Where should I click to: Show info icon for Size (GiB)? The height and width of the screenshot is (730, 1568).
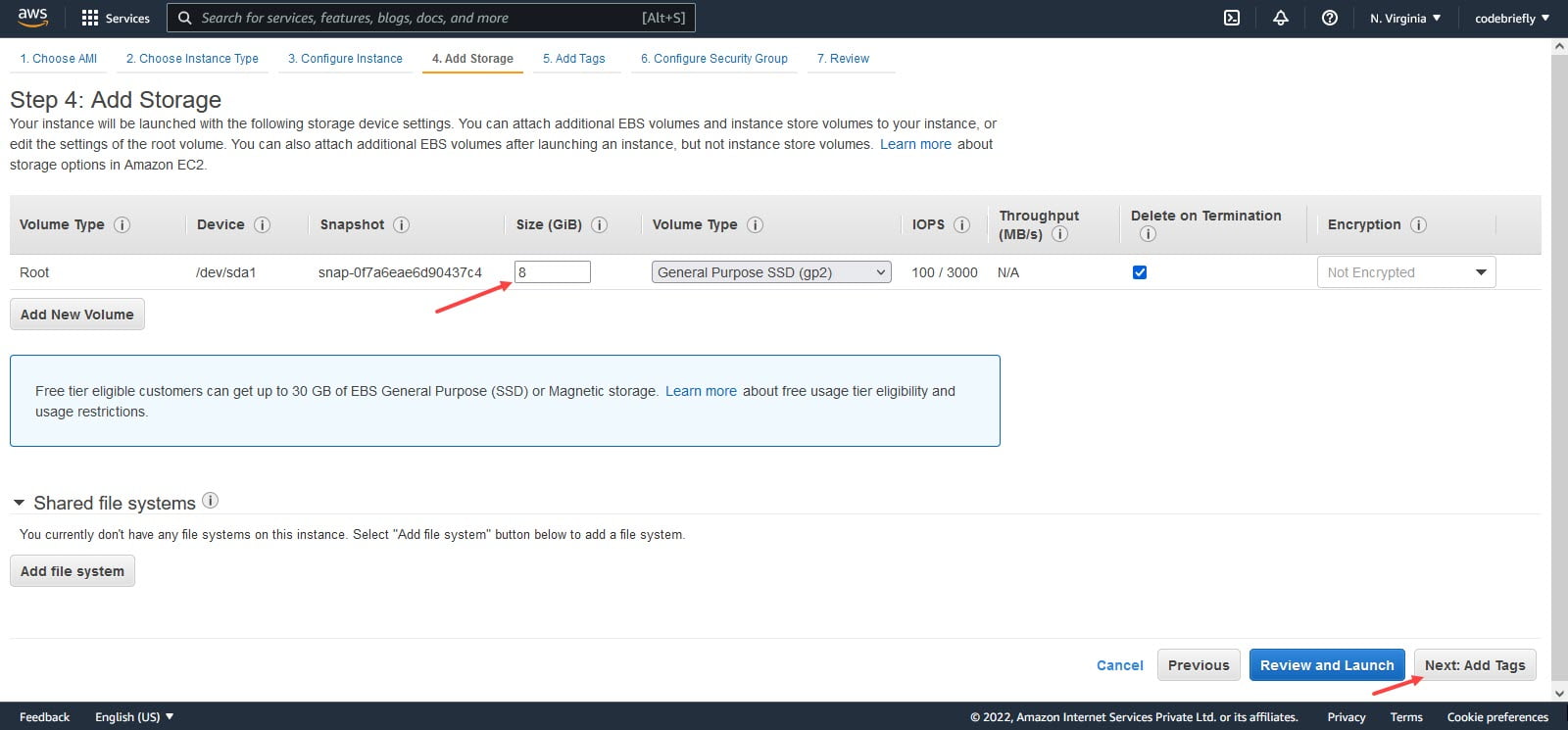tap(599, 224)
